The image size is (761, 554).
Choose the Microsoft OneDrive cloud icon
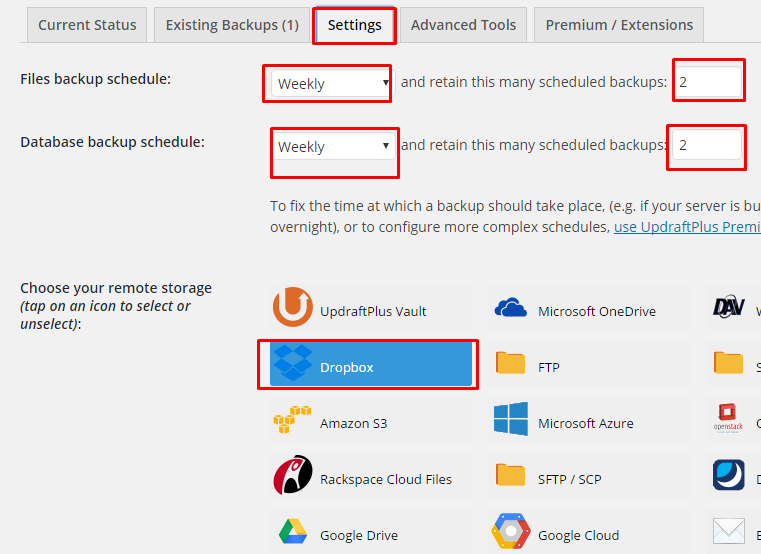pyautogui.click(x=511, y=308)
